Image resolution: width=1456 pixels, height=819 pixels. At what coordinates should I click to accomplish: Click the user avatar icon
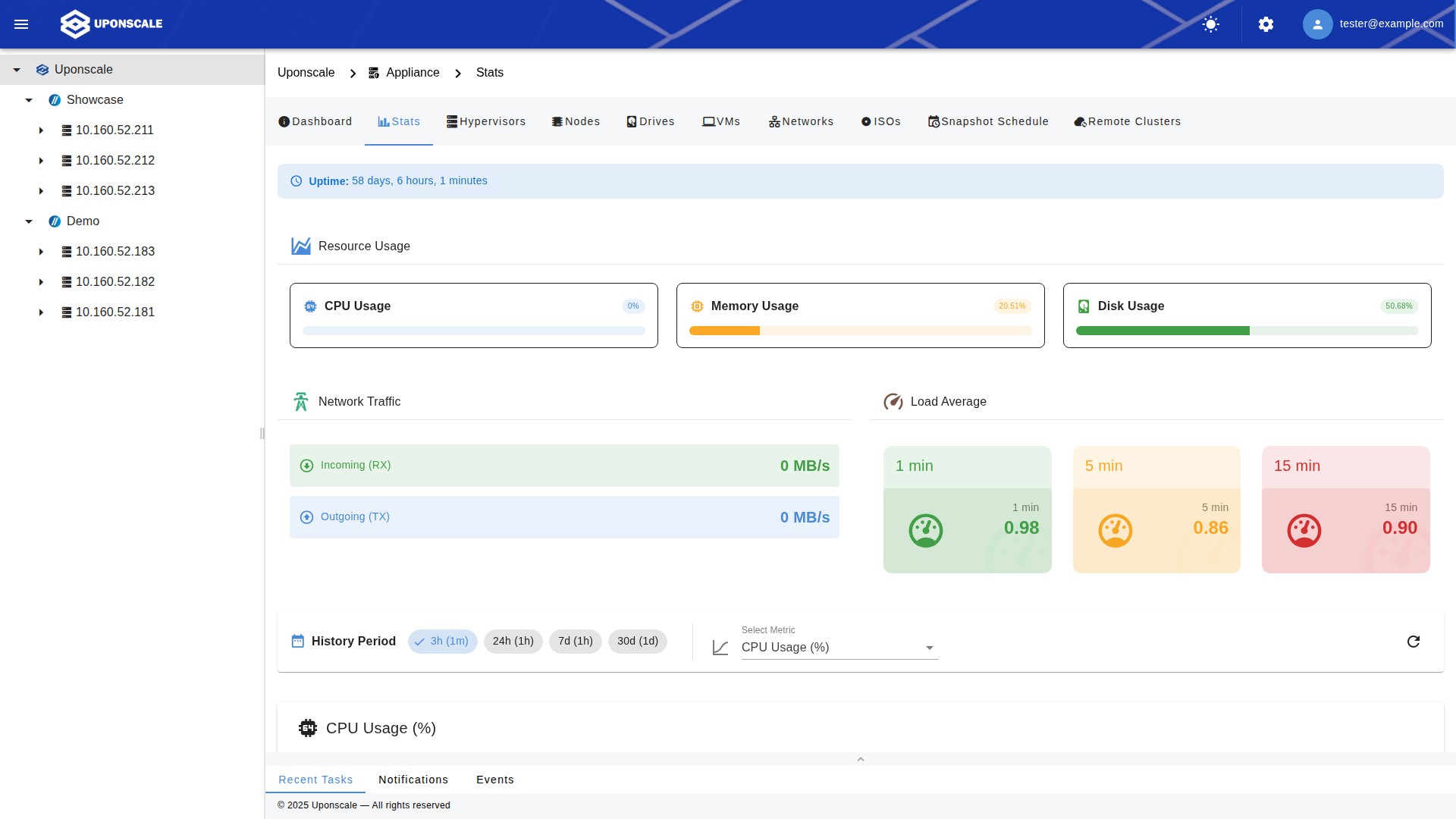(x=1317, y=24)
